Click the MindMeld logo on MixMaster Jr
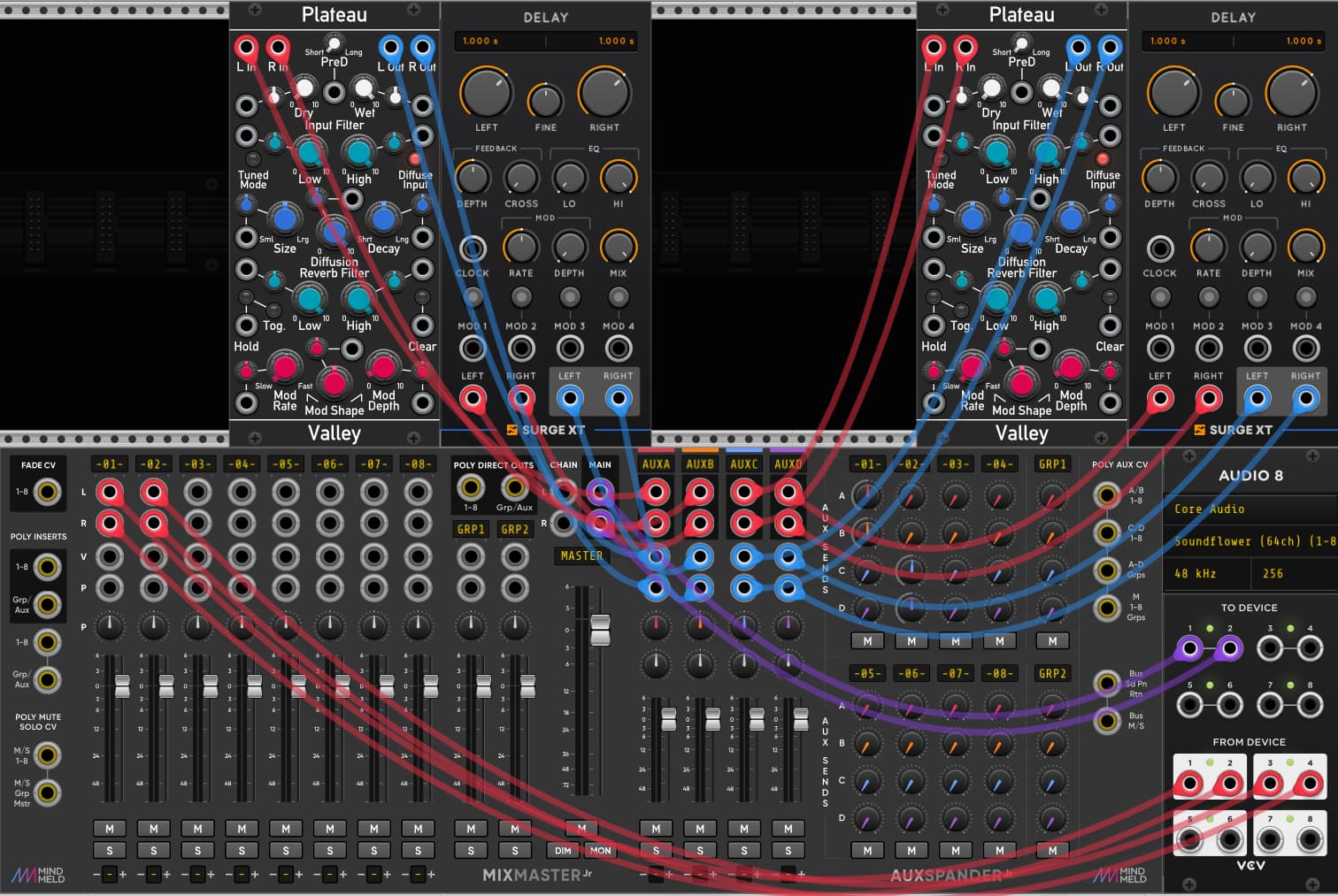The image size is (1338, 896). (x=38, y=875)
